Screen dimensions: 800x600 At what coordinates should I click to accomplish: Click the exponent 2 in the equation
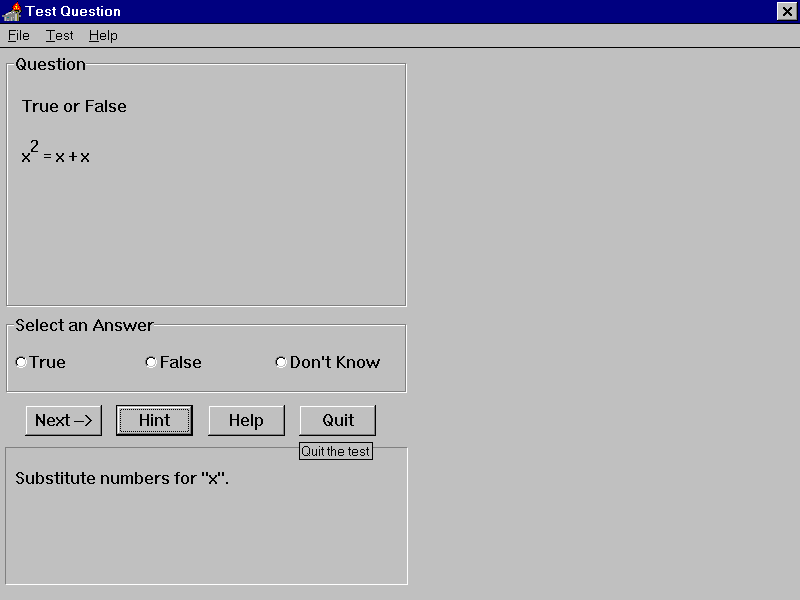[34, 146]
